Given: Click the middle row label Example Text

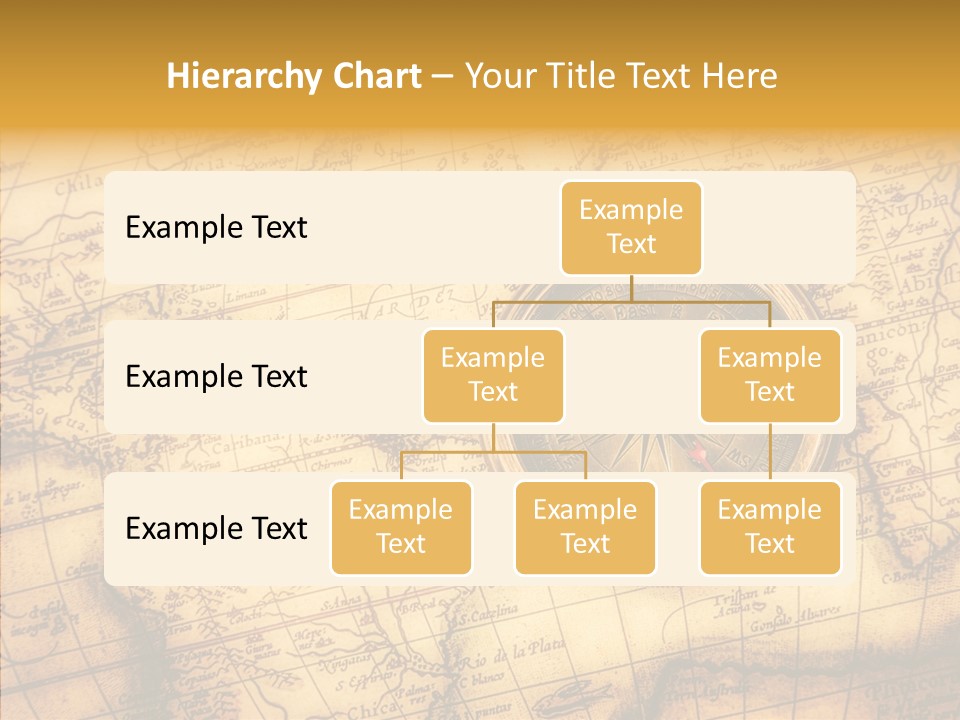Looking at the screenshot, I should (216, 377).
